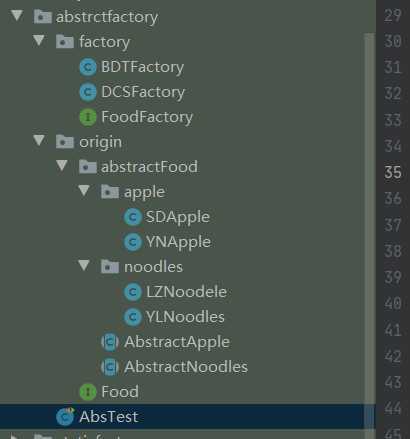Select the AbstractNoodles file
Image resolution: width=410 pixels, height=439 pixels.
coord(186,367)
